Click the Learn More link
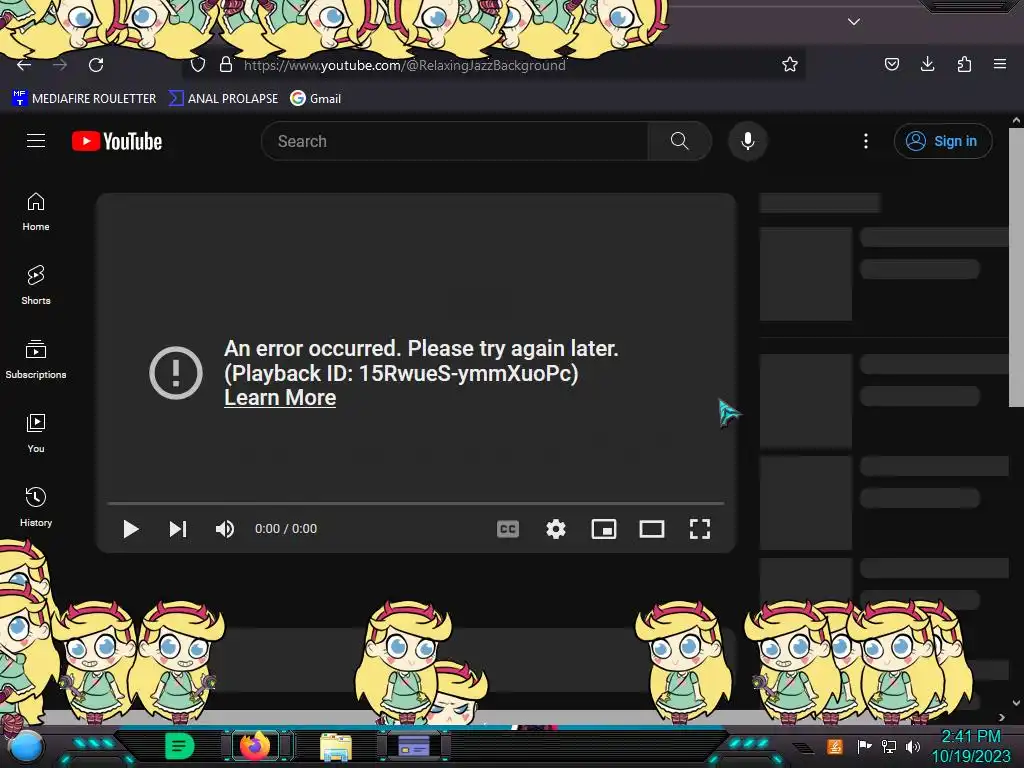 click(280, 398)
